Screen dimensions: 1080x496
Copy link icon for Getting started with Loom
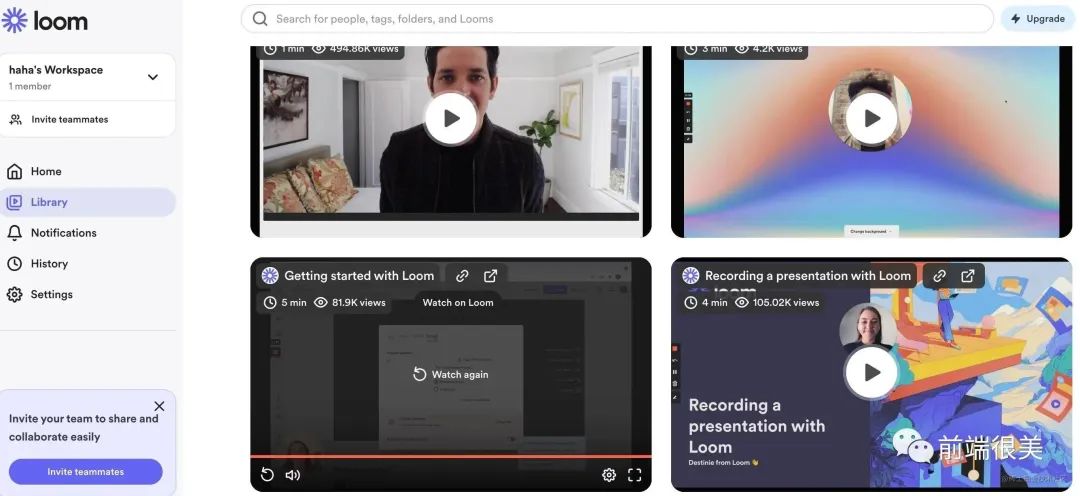[x=462, y=276]
